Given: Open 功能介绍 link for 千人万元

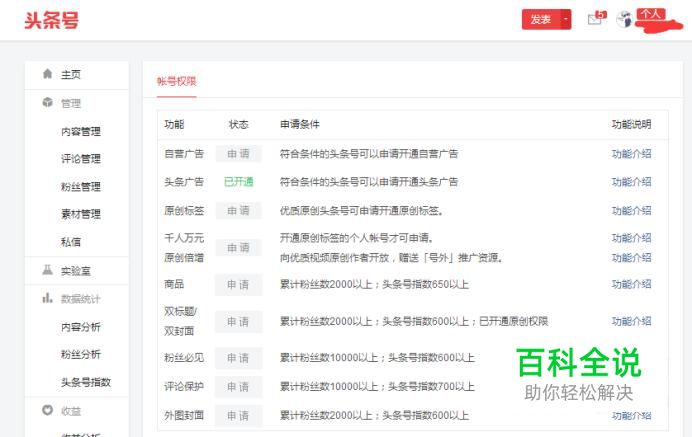Looking at the screenshot, I should click(632, 238).
